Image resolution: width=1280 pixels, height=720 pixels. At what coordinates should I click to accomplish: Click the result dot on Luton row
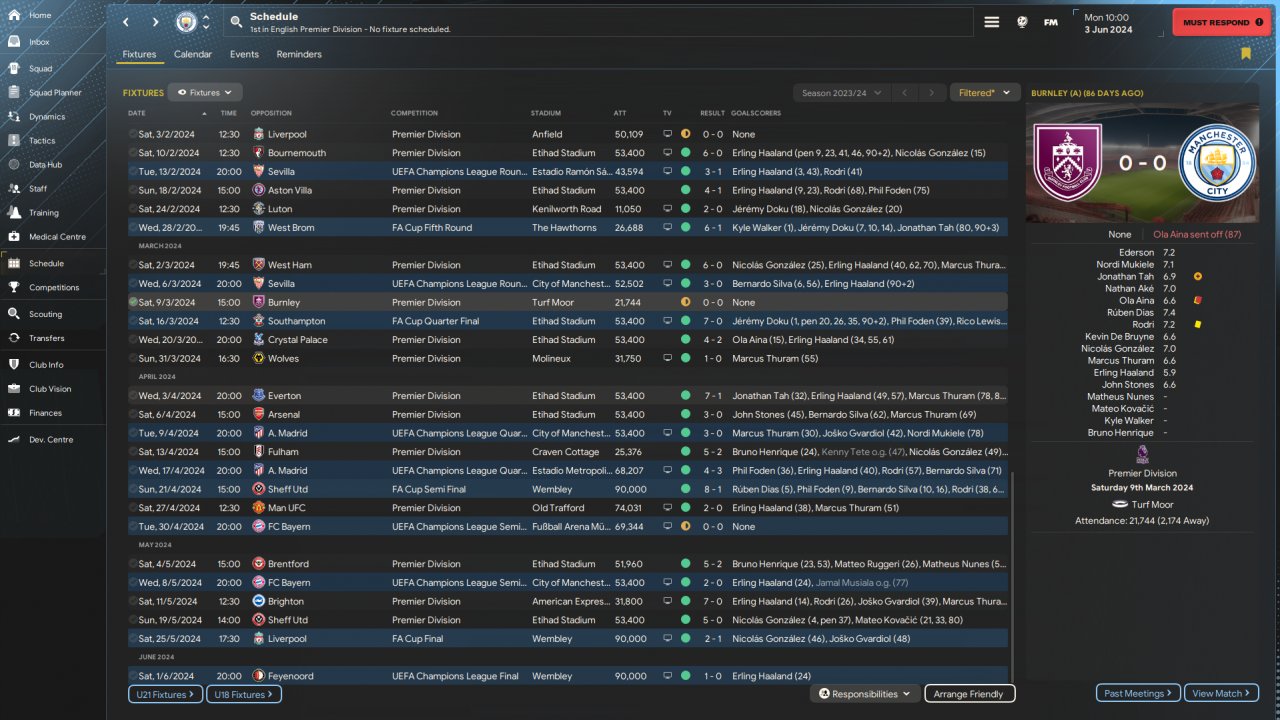click(685, 209)
